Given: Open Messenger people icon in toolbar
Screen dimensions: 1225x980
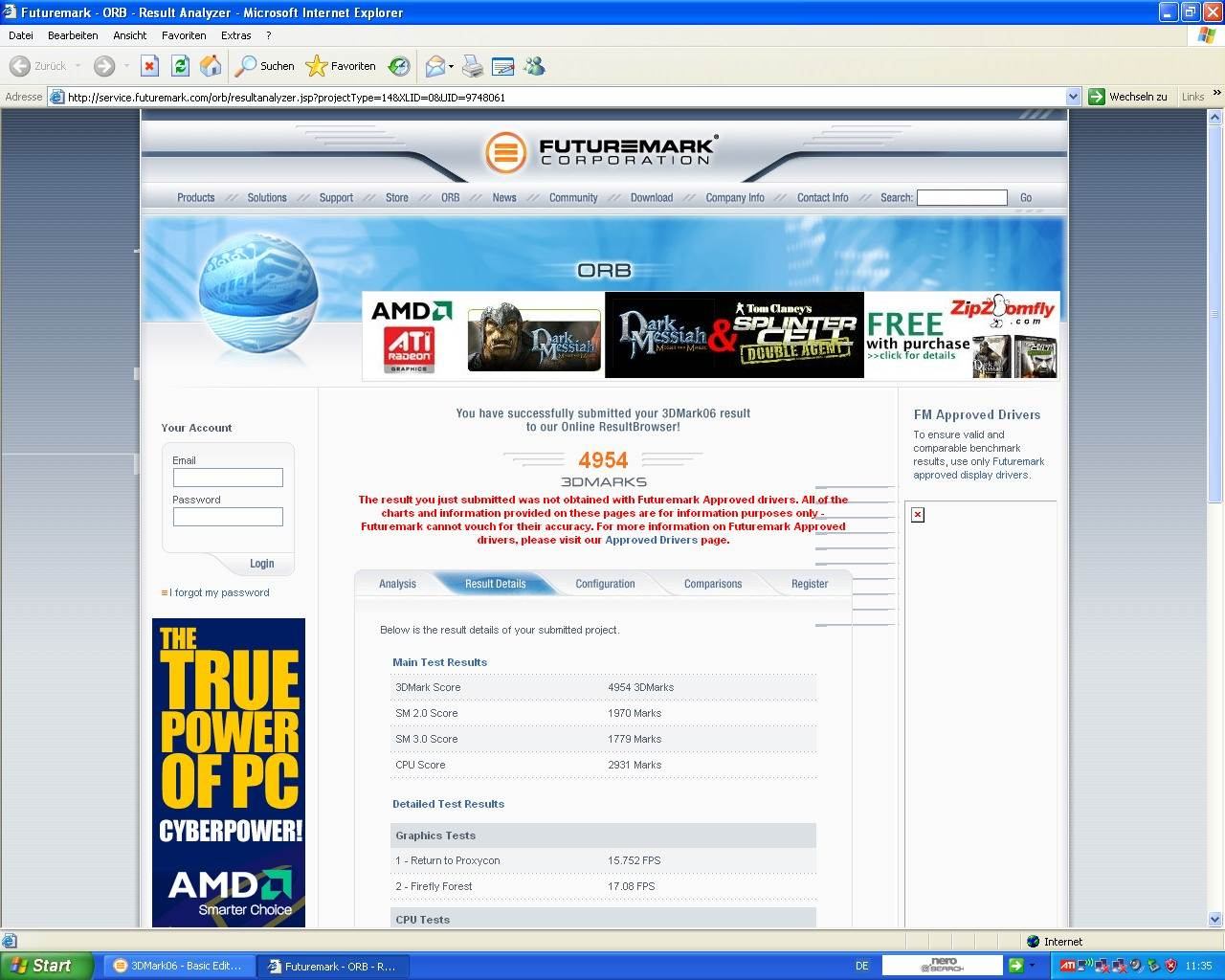Looking at the screenshot, I should click(x=534, y=66).
